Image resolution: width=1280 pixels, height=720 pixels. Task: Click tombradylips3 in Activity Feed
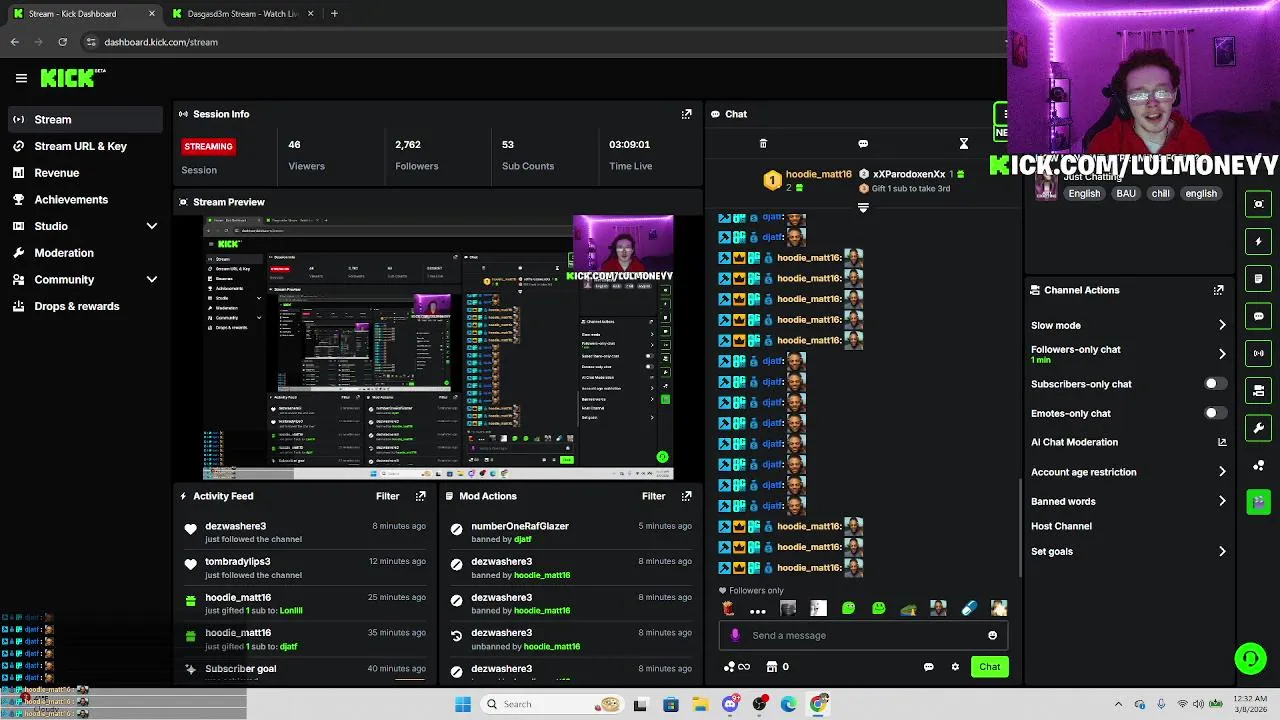point(238,562)
